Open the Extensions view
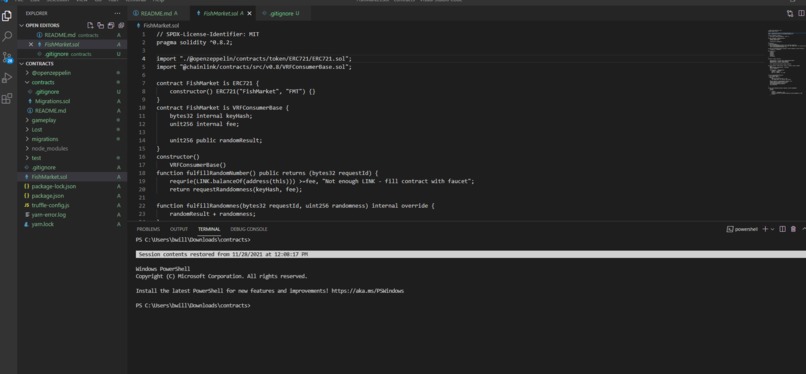This screenshot has height=374, width=806. click(7, 99)
